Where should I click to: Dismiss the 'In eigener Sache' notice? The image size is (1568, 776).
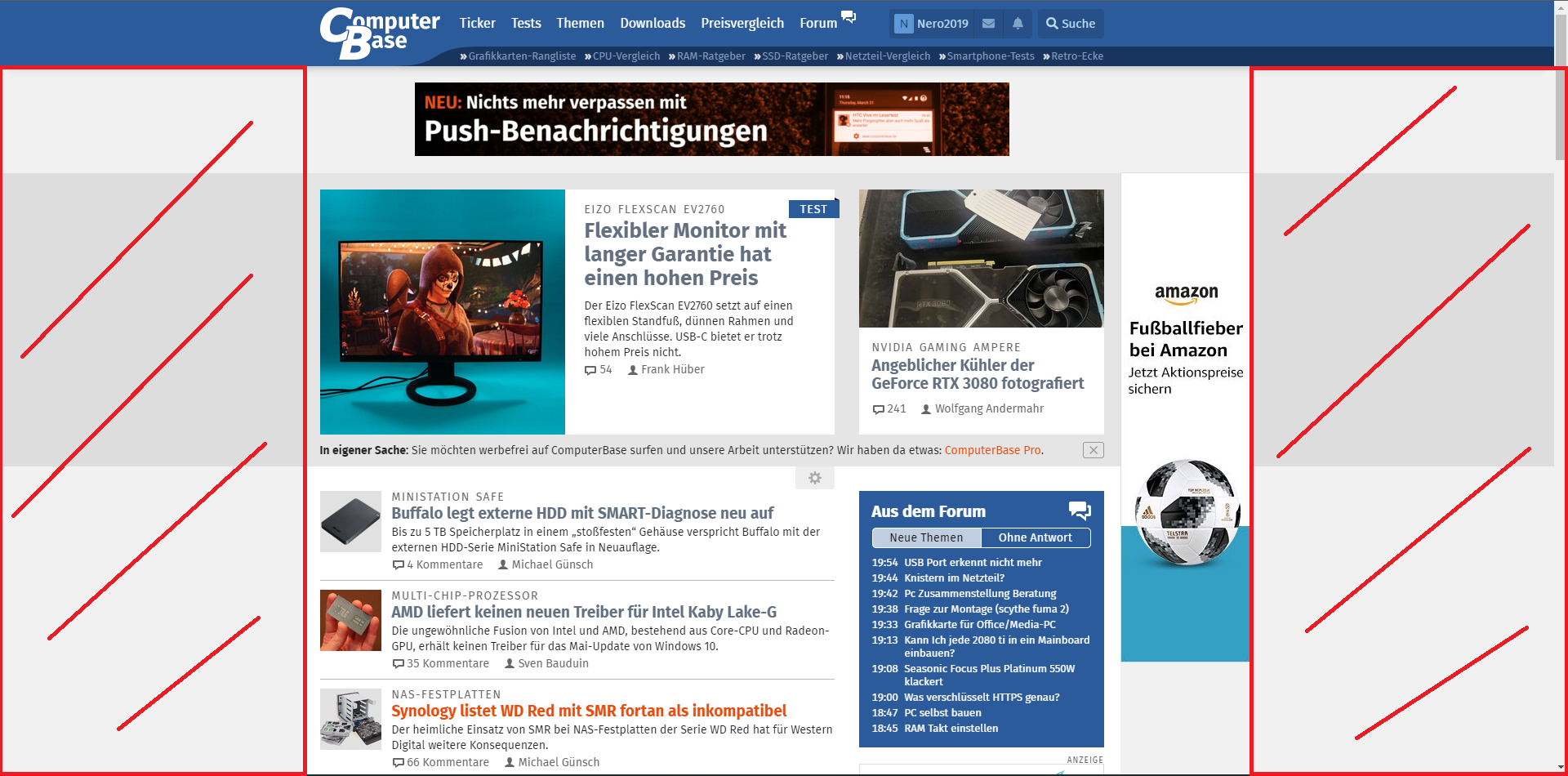[x=1094, y=450]
